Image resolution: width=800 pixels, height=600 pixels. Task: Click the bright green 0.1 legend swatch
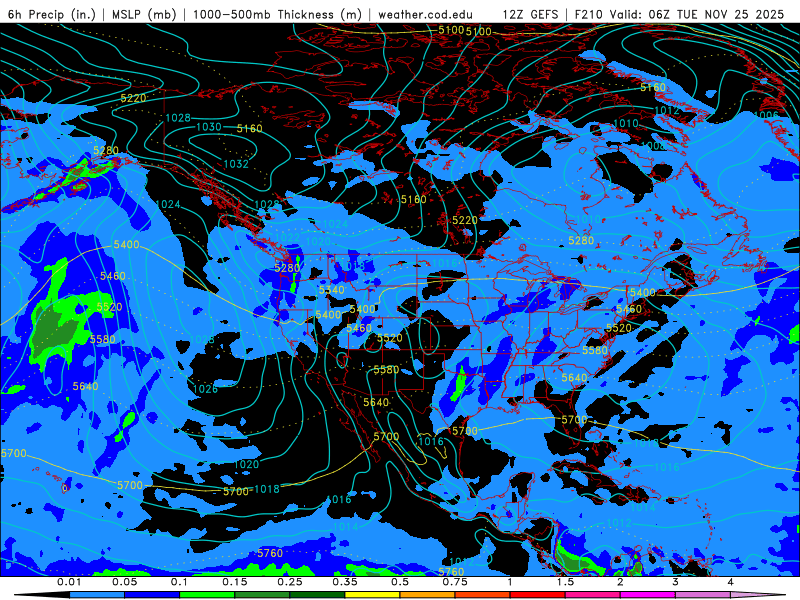(x=207, y=595)
